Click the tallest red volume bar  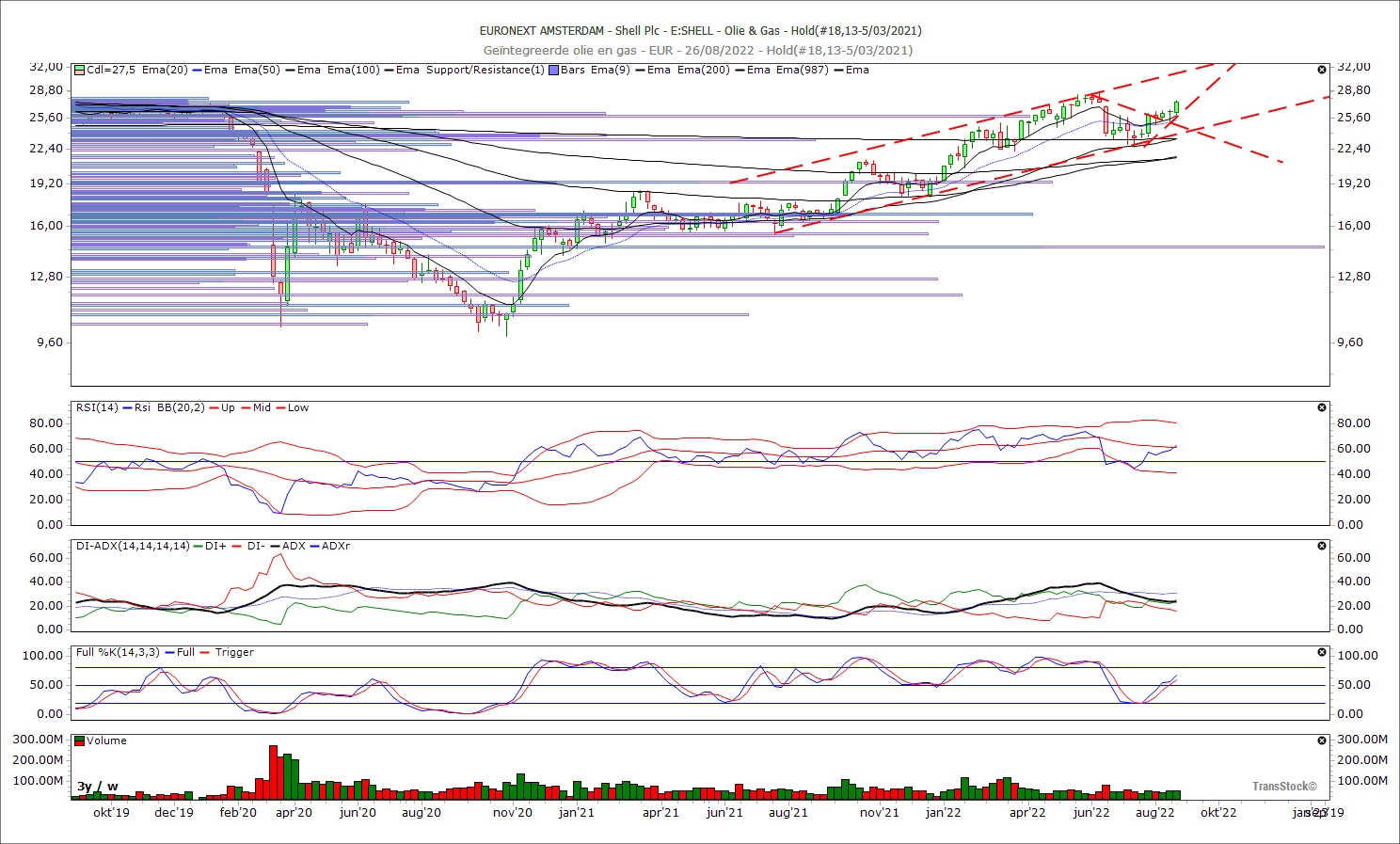point(274,772)
